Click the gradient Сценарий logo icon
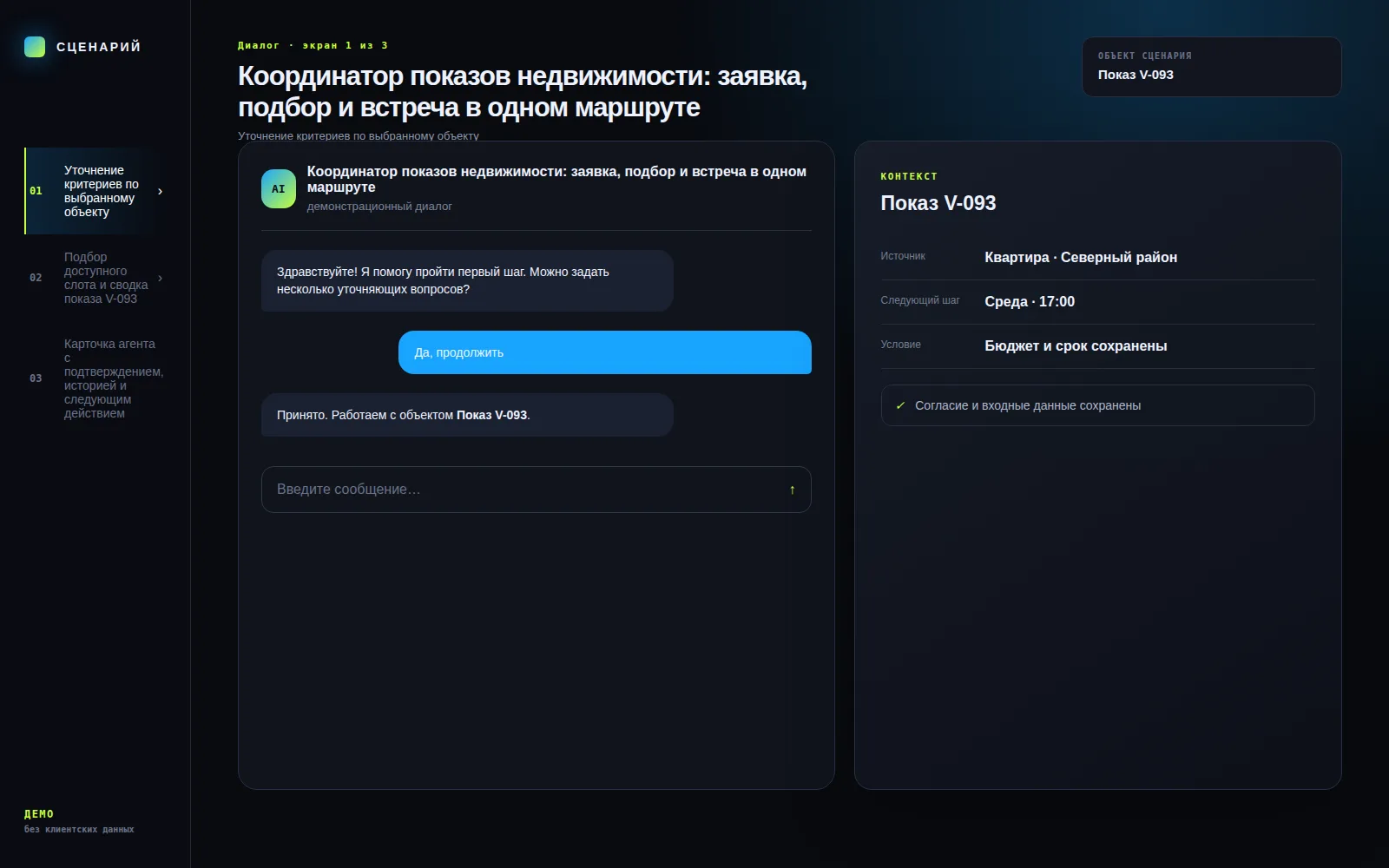 pos(35,47)
